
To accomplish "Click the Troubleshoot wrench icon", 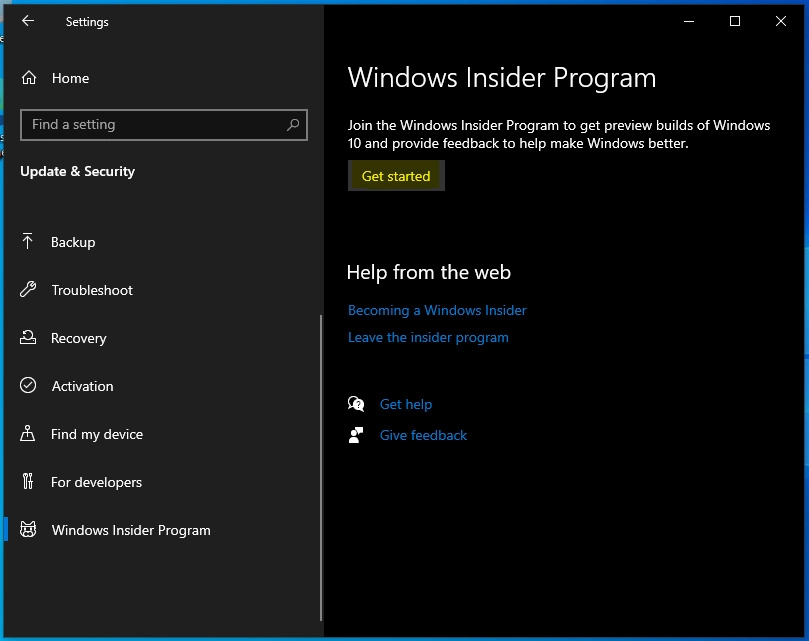I will pyautogui.click(x=28, y=289).
